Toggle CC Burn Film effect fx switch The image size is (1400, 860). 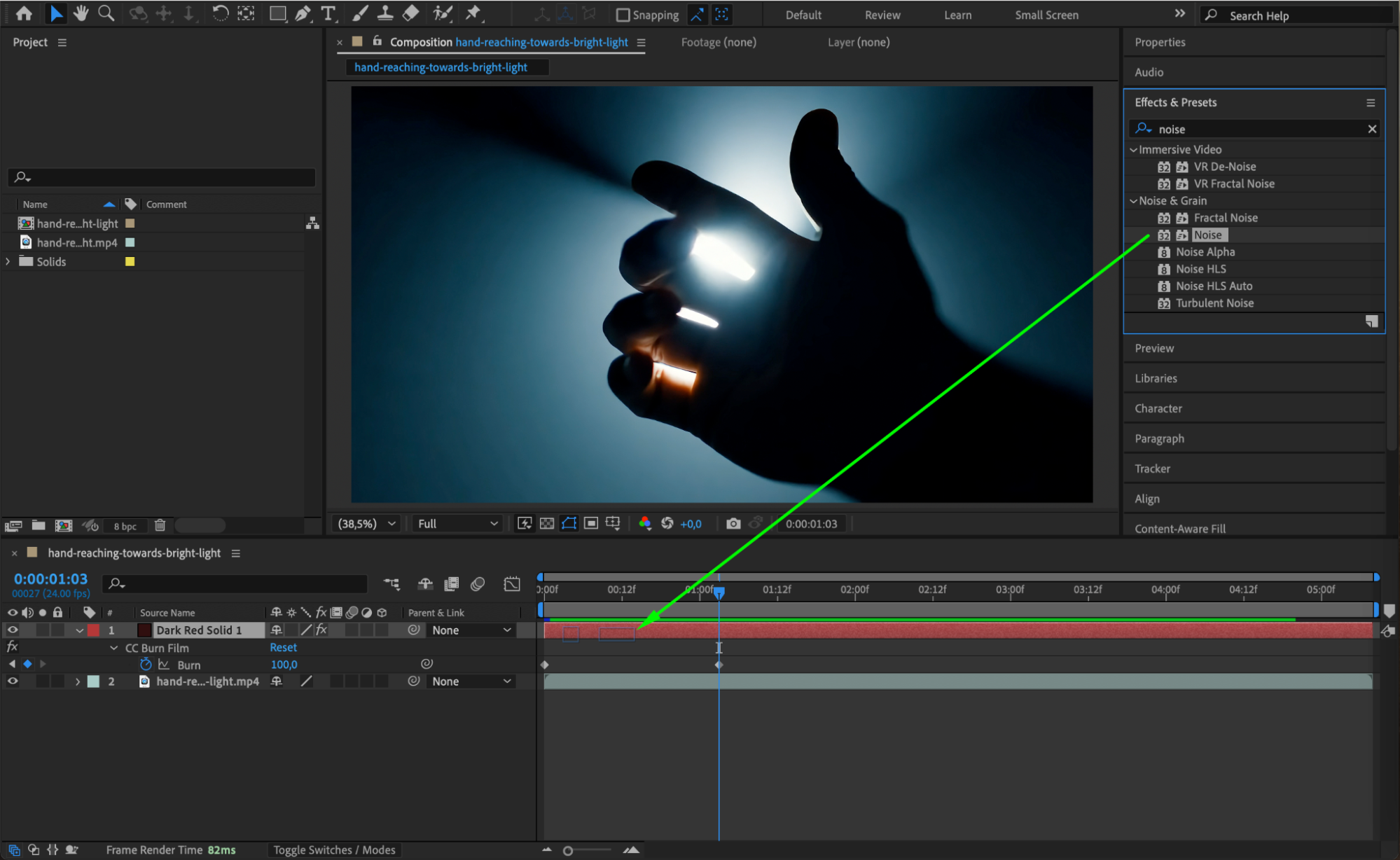(13, 647)
